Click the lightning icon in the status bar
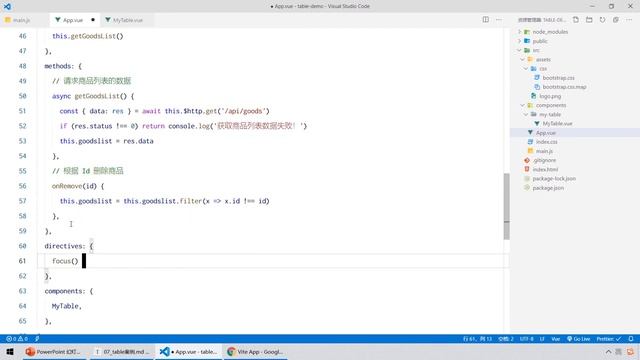This screenshot has height=360, width=640. pyautogui.click(x=37, y=339)
